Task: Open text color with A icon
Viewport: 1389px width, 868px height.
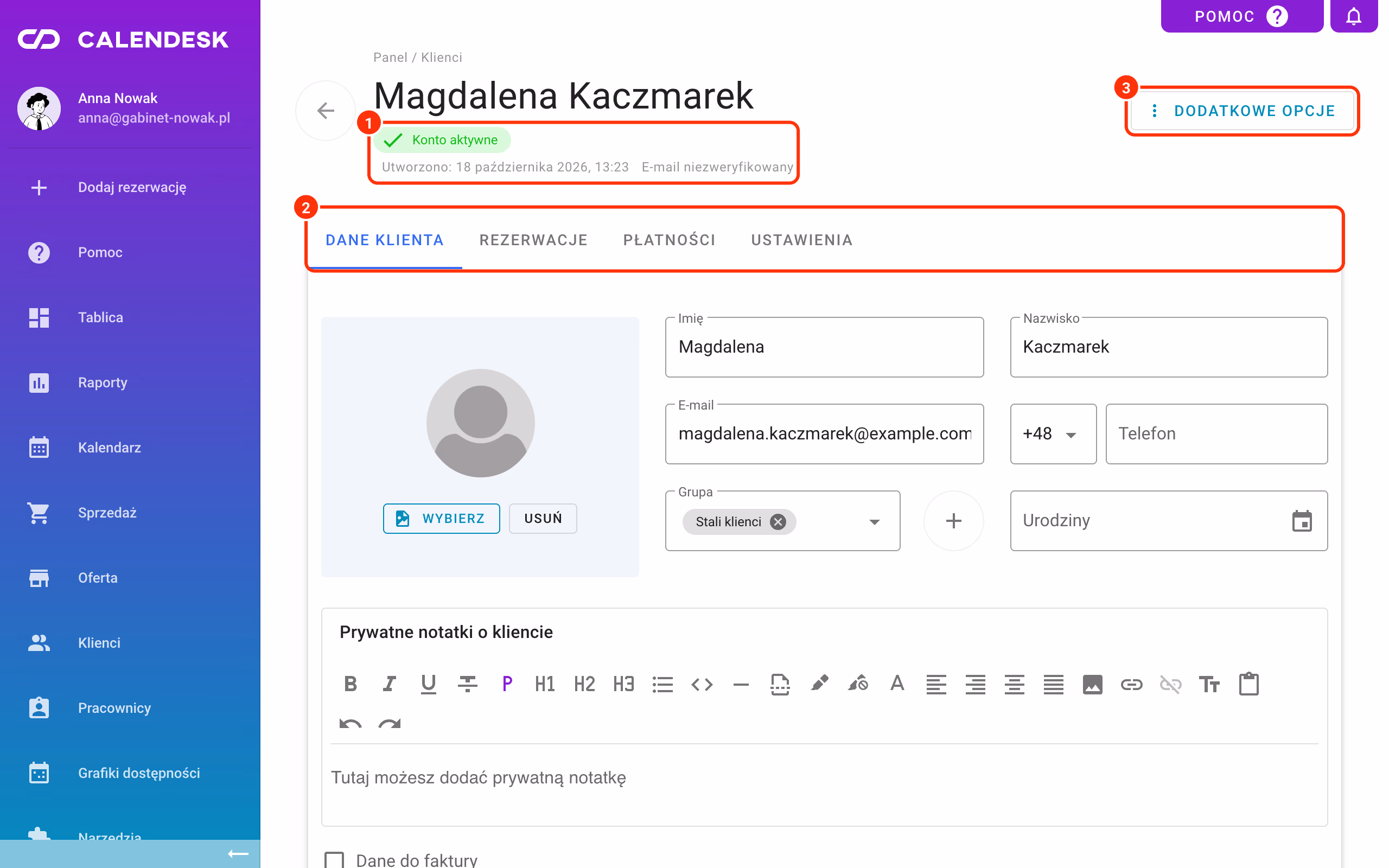Action: pyautogui.click(x=897, y=684)
